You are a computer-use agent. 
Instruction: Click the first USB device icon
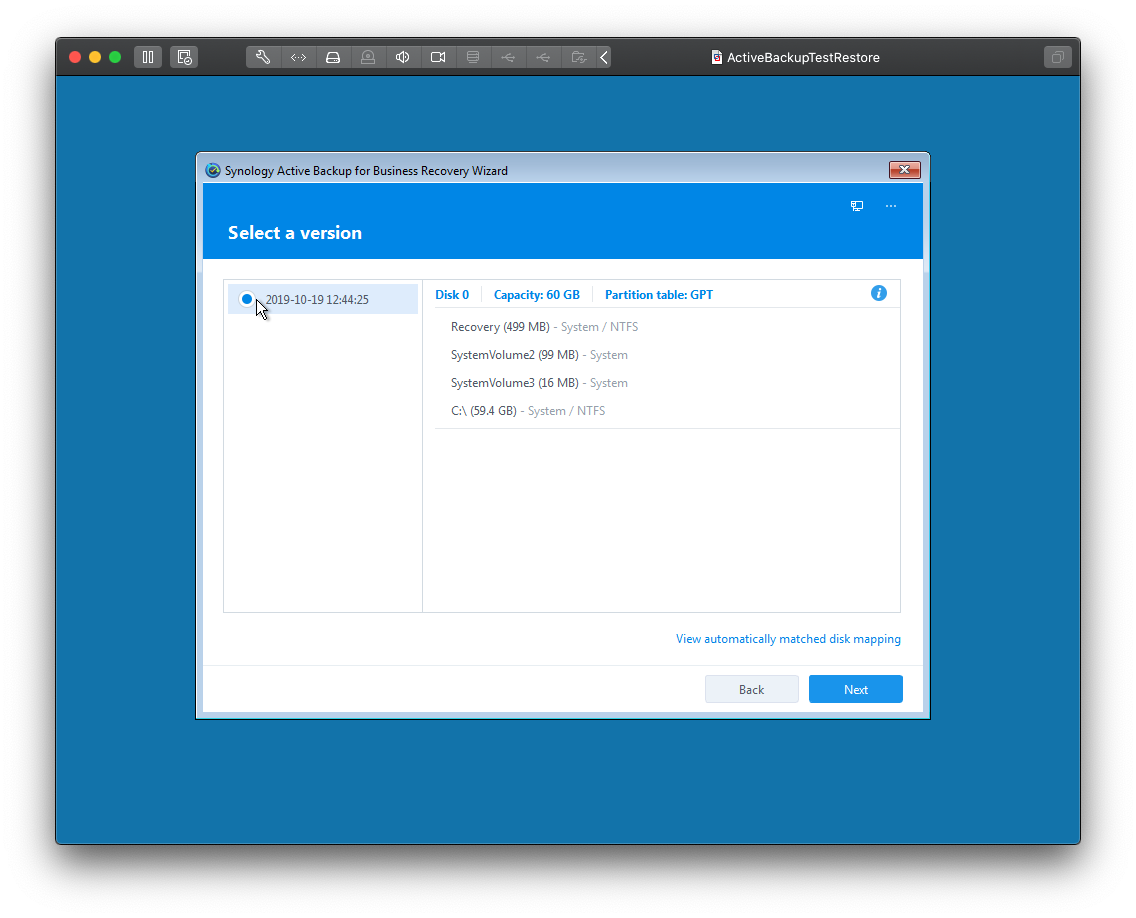(508, 57)
